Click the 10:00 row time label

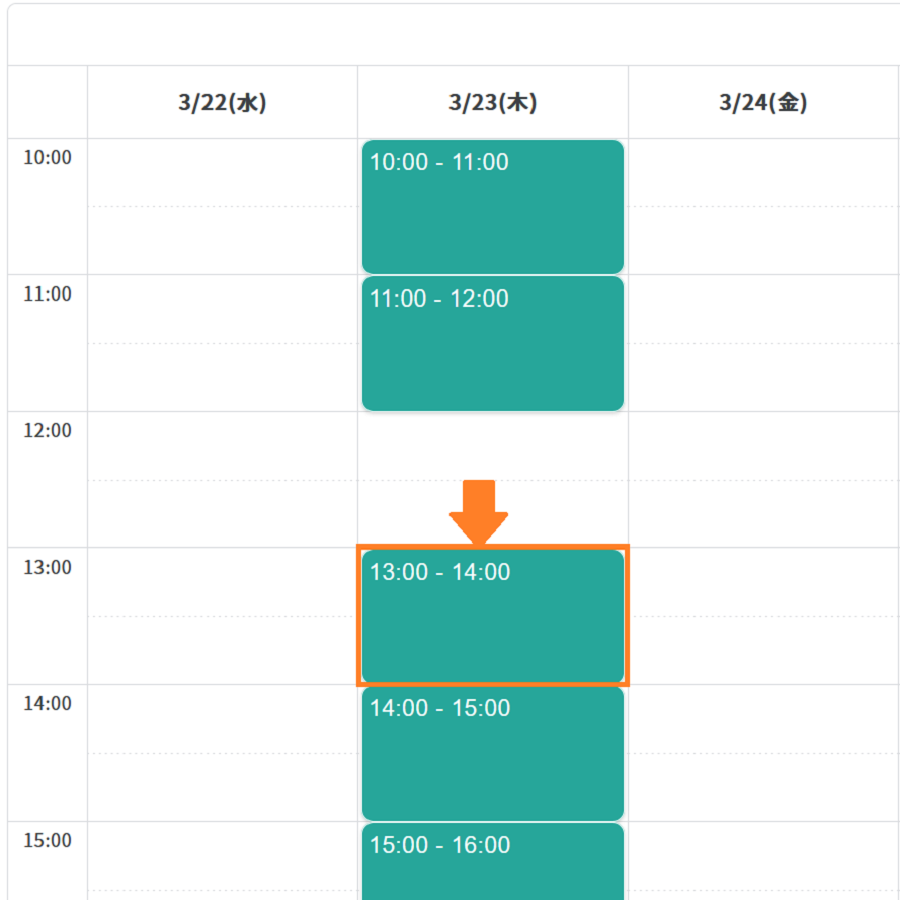(x=47, y=157)
